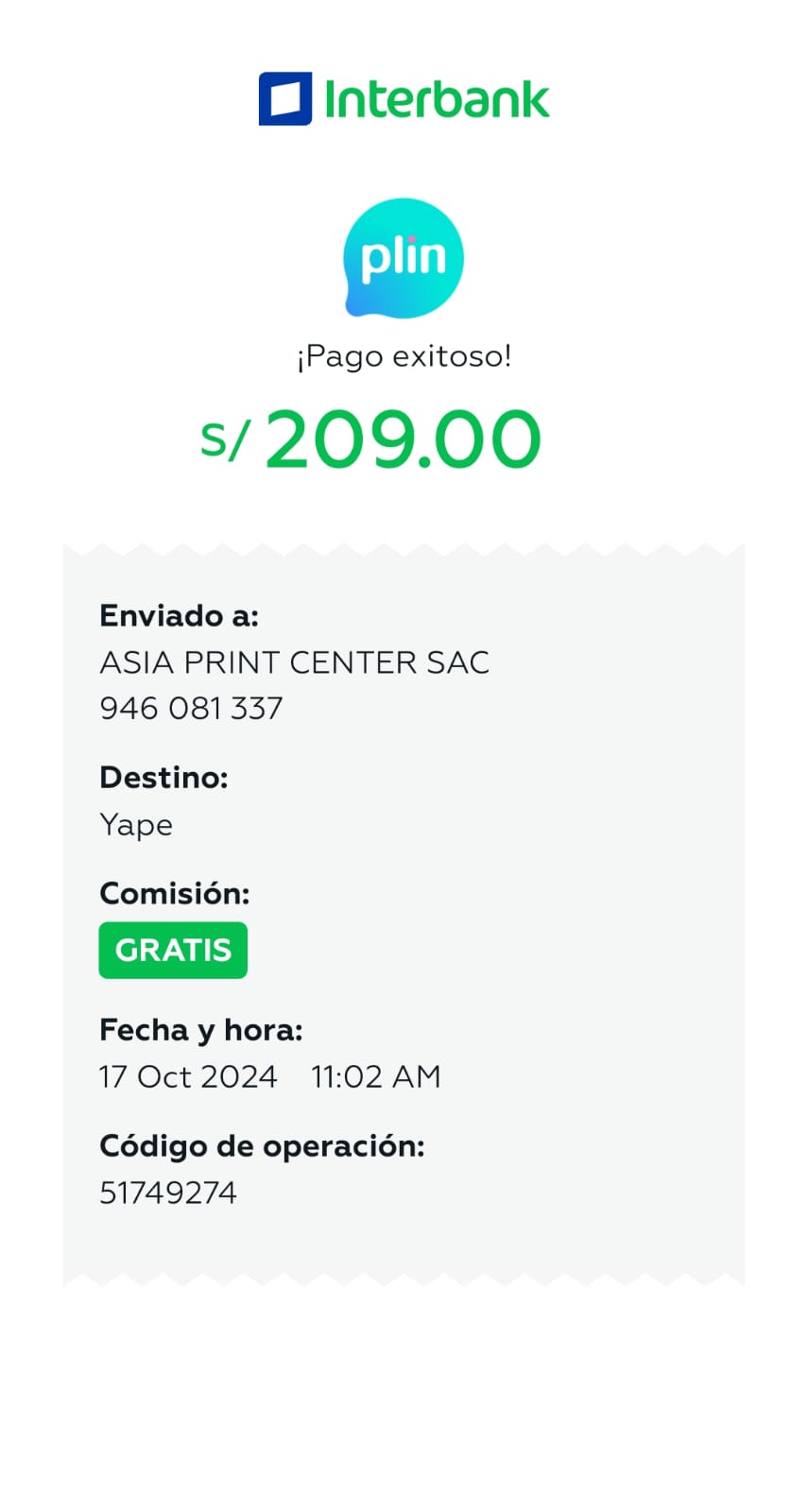This screenshot has width=808, height=1512.
Task: Select operation code 51749274
Action: pyautogui.click(x=167, y=1193)
